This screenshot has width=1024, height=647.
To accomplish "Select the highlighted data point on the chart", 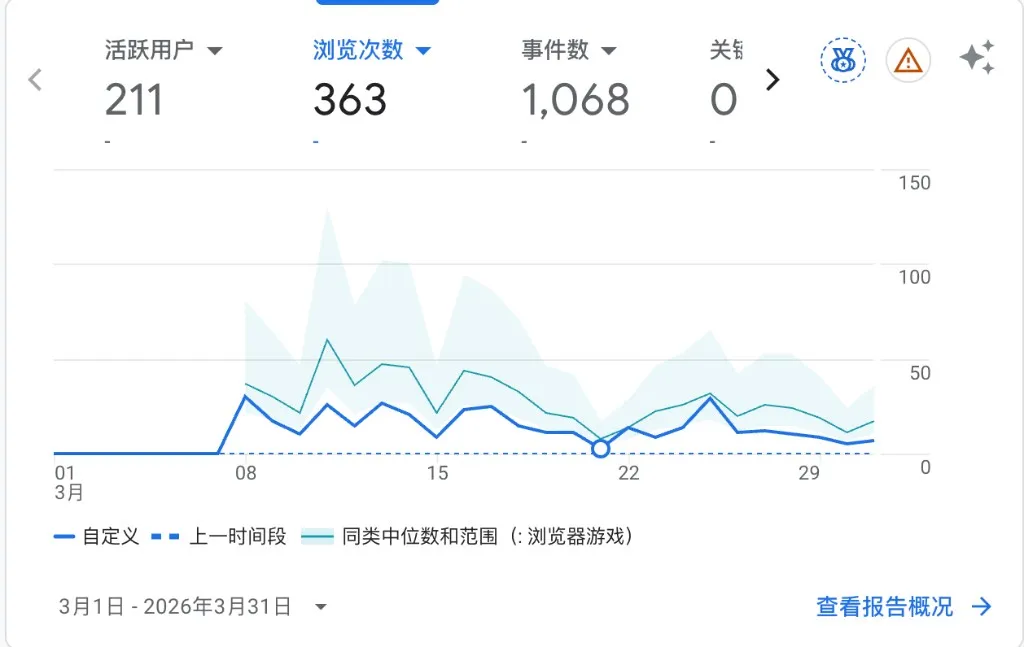I will click(600, 449).
